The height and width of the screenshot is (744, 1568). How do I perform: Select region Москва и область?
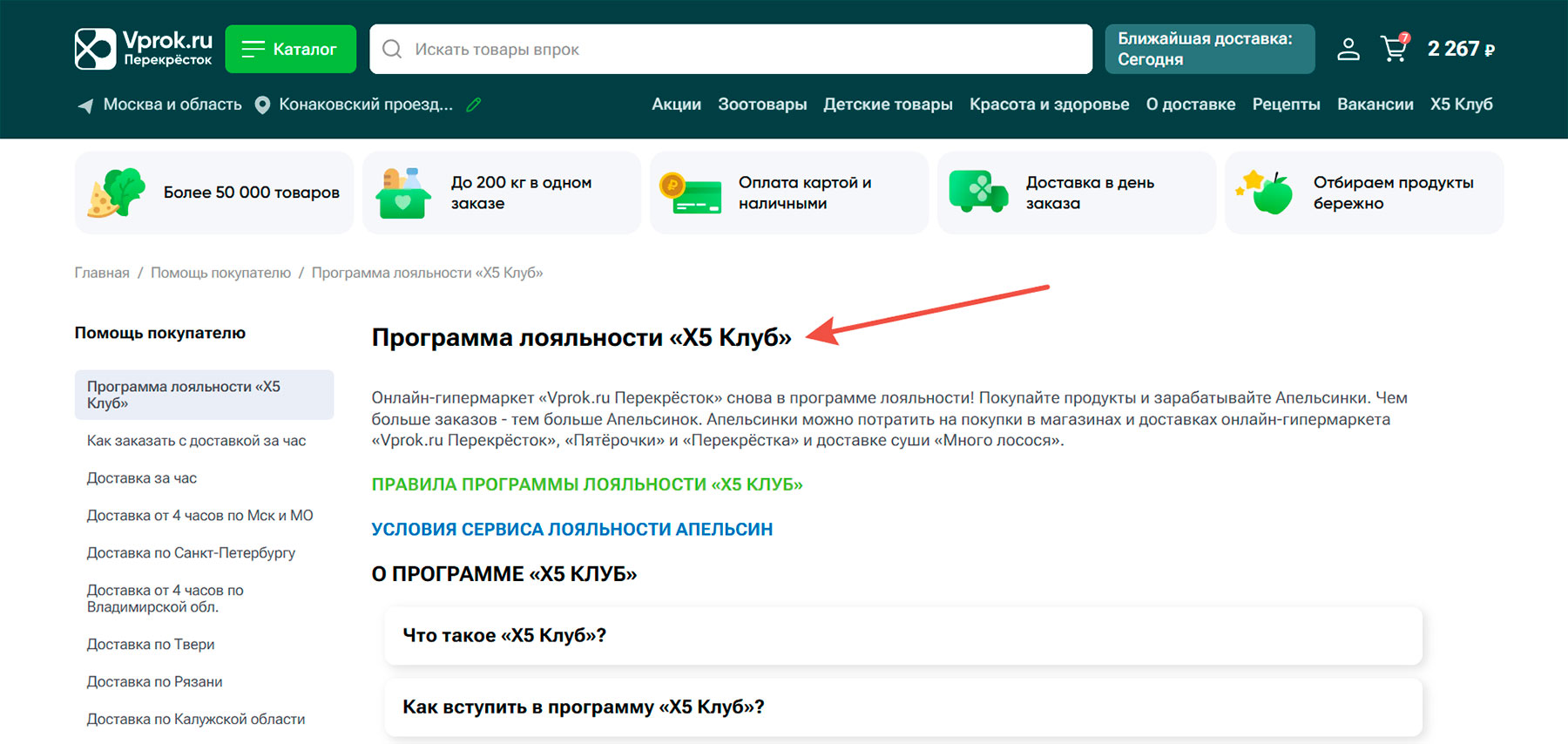(x=172, y=105)
